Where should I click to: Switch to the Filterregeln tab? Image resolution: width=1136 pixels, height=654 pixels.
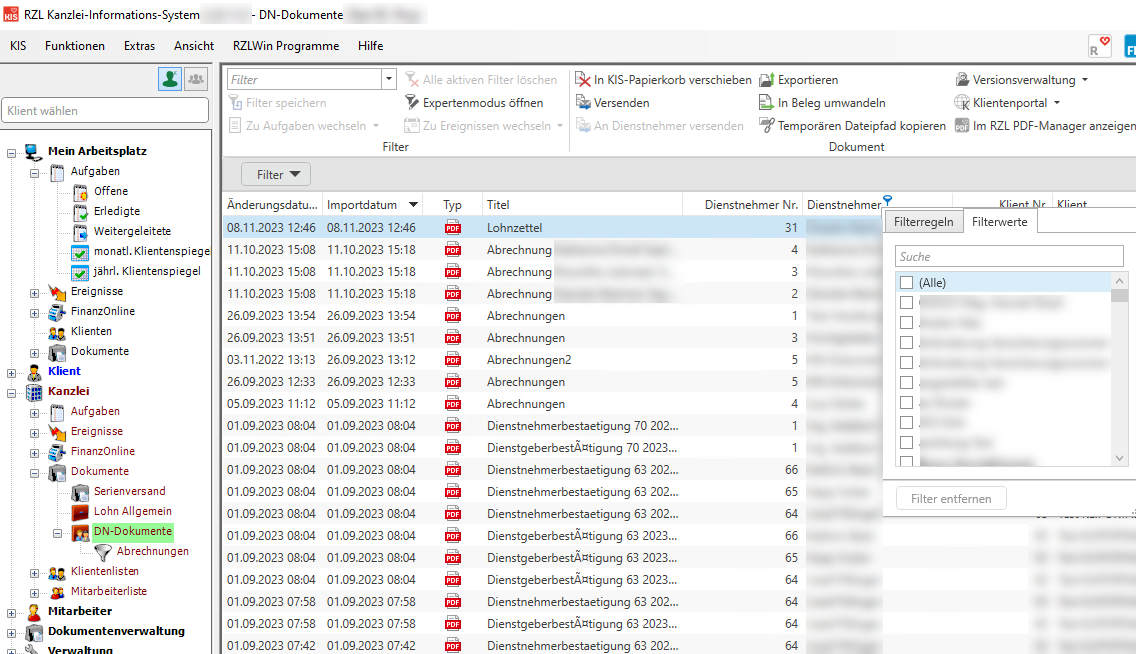tap(923, 222)
